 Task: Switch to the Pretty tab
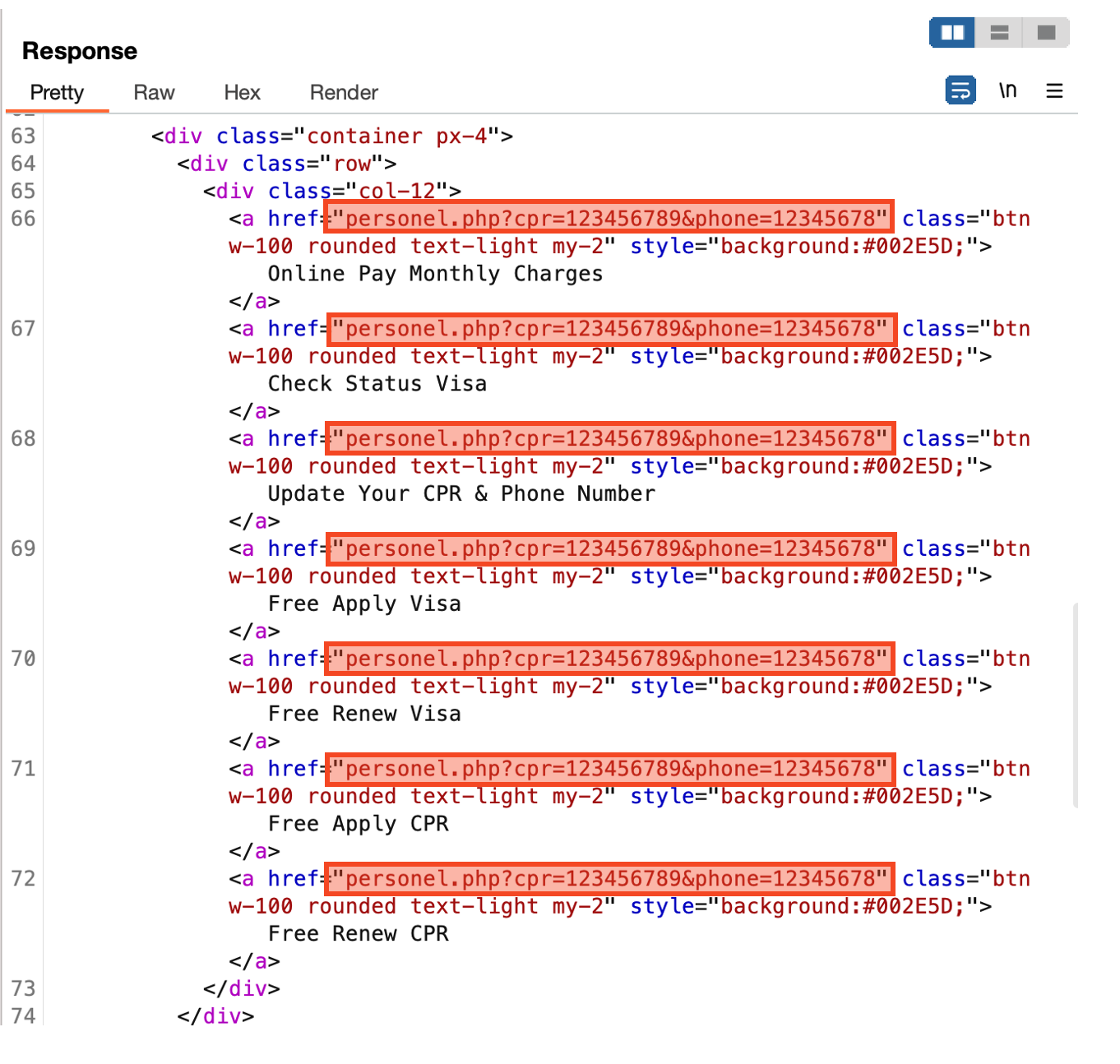pyautogui.click(x=57, y=93)
